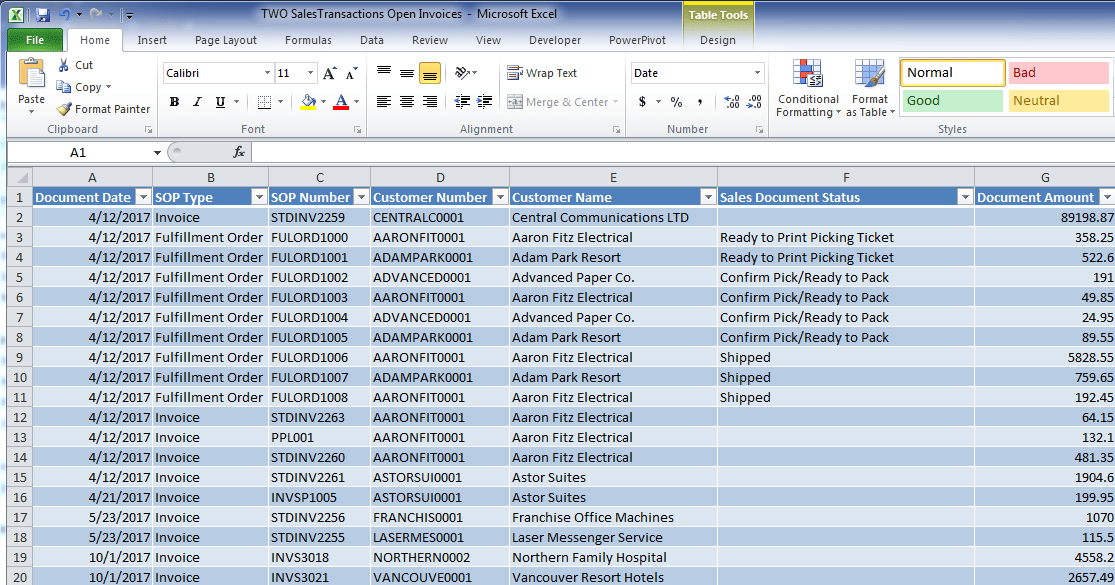Toggle Underline formatting
The height and width of the screenshot is (585, 1115).
[220, 102]
